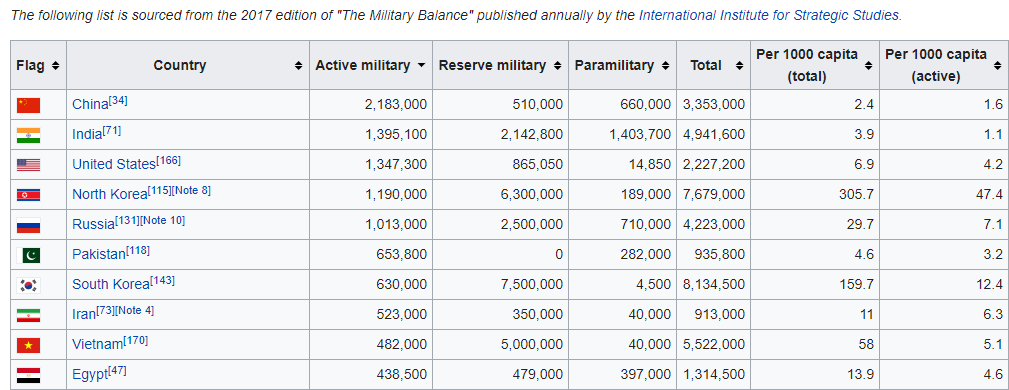Select North Korea's per capita total 305.7

click(x=857, y=195)
